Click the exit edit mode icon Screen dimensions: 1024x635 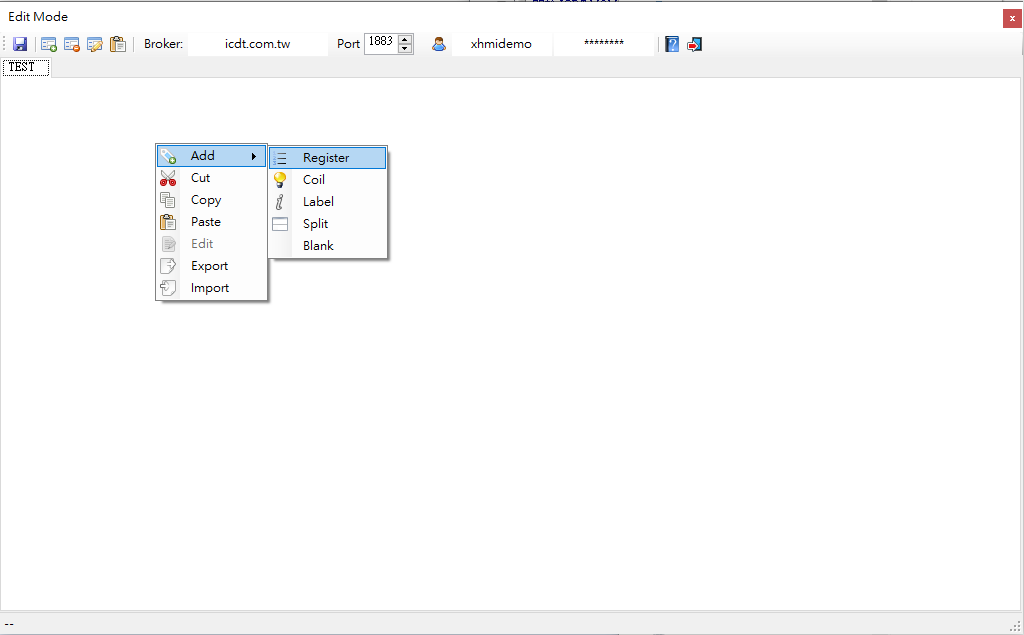(x=694, y=44)
